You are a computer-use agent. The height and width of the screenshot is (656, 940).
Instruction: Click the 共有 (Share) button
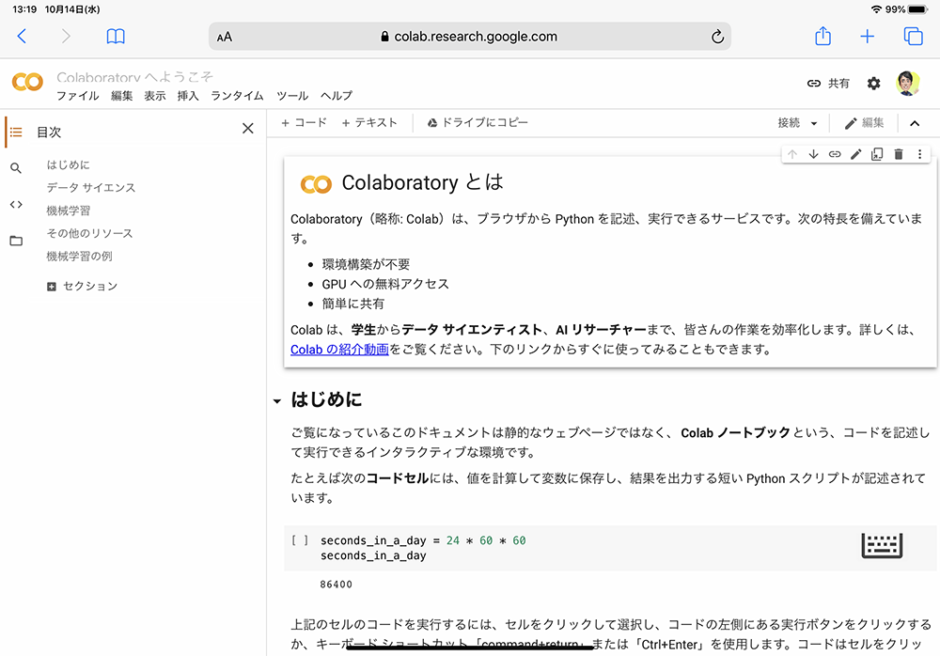click(x=829, y=84)
